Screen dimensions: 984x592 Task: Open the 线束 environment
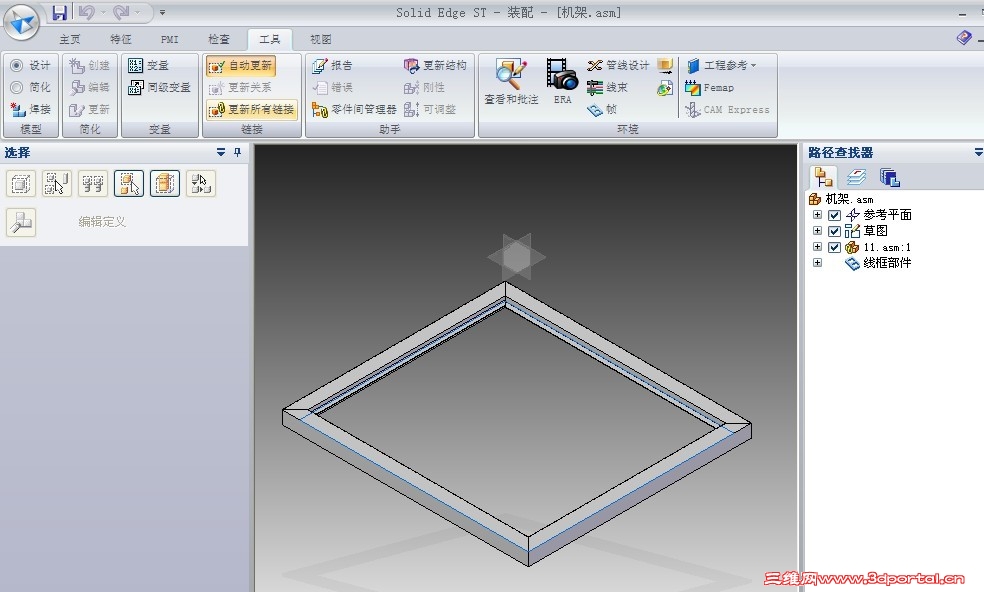[607, 87]
